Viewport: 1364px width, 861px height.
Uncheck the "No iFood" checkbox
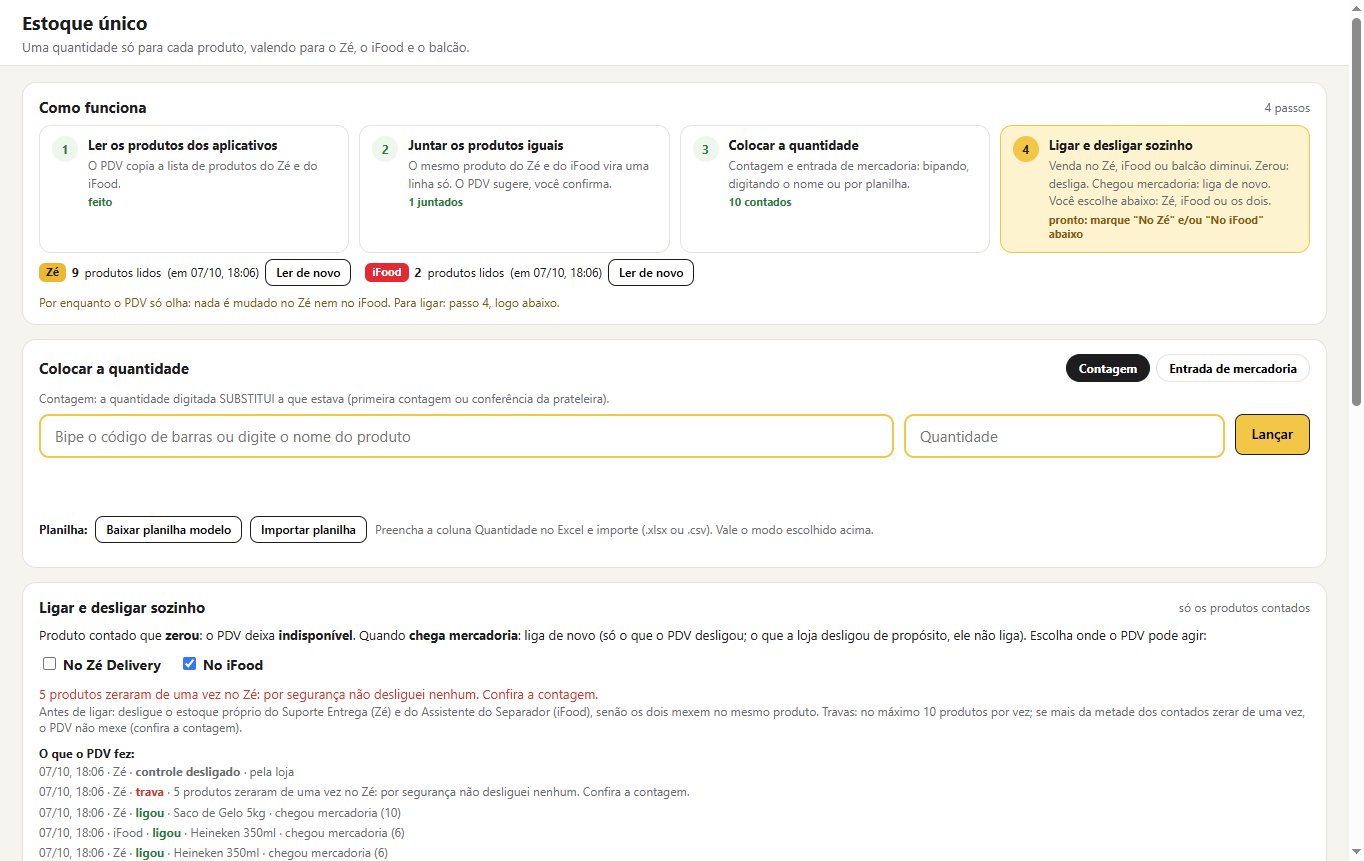click(x=189, y=664)
